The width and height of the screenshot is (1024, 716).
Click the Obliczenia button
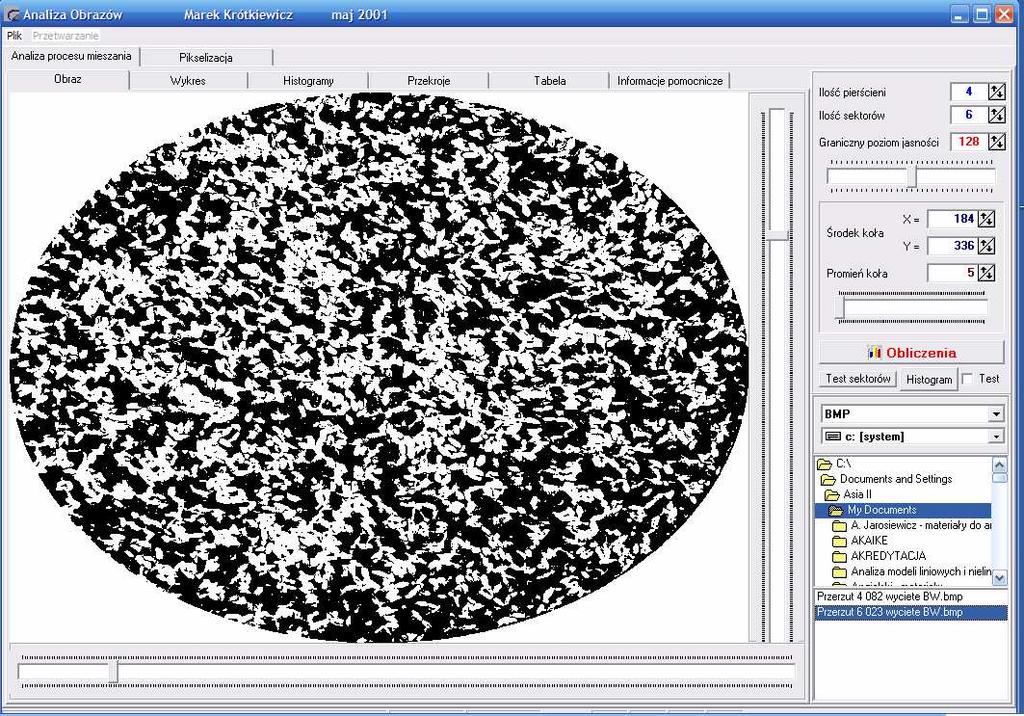coord(912,353)
